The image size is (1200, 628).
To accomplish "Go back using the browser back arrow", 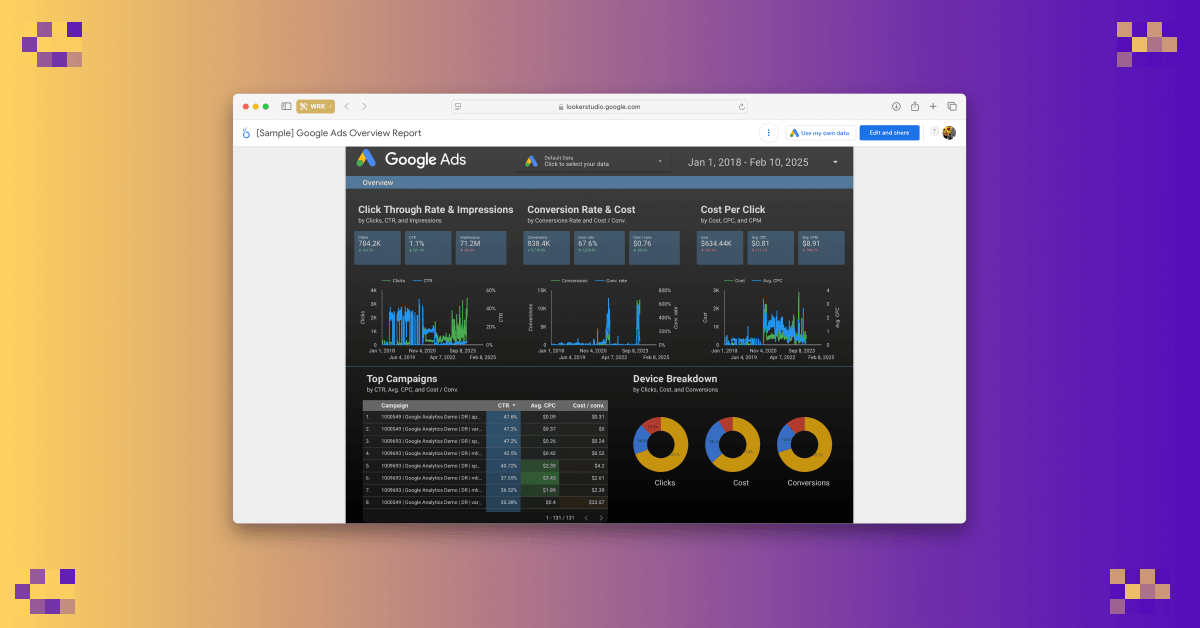I will (x=347, y=106).
